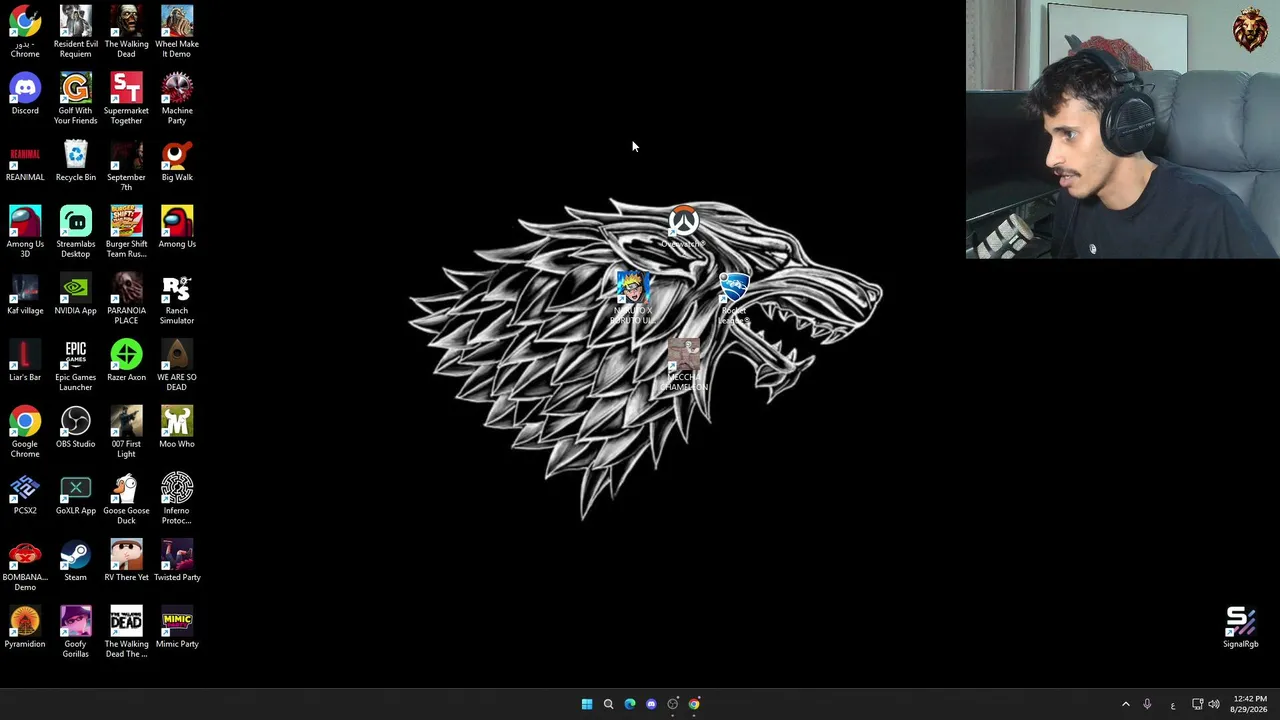Launch WE ARE SO DEAD shortcut

click(177, 365)
